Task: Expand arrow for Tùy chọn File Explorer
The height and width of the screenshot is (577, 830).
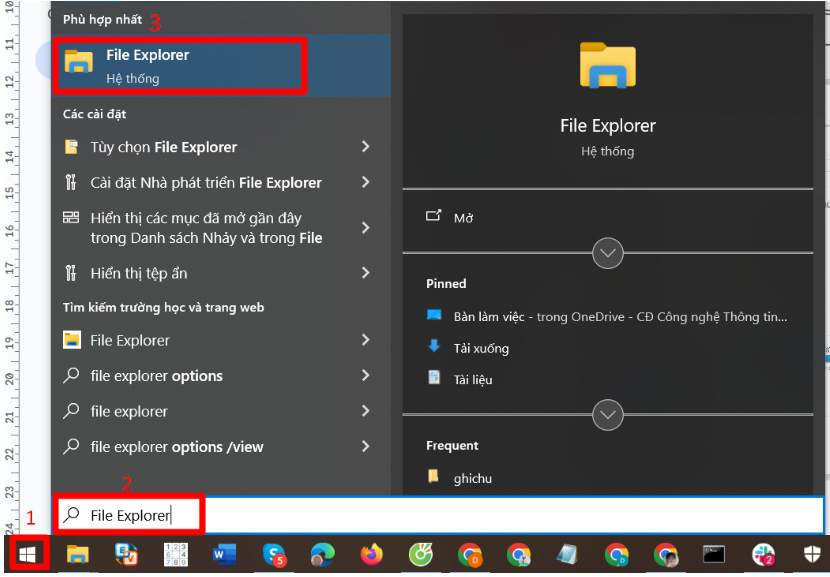Action: [365, 147]
